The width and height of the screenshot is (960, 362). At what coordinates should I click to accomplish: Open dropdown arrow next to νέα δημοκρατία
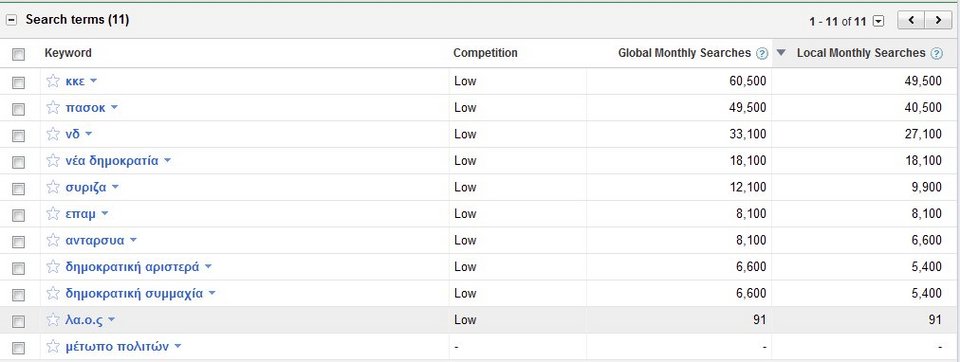167,160
